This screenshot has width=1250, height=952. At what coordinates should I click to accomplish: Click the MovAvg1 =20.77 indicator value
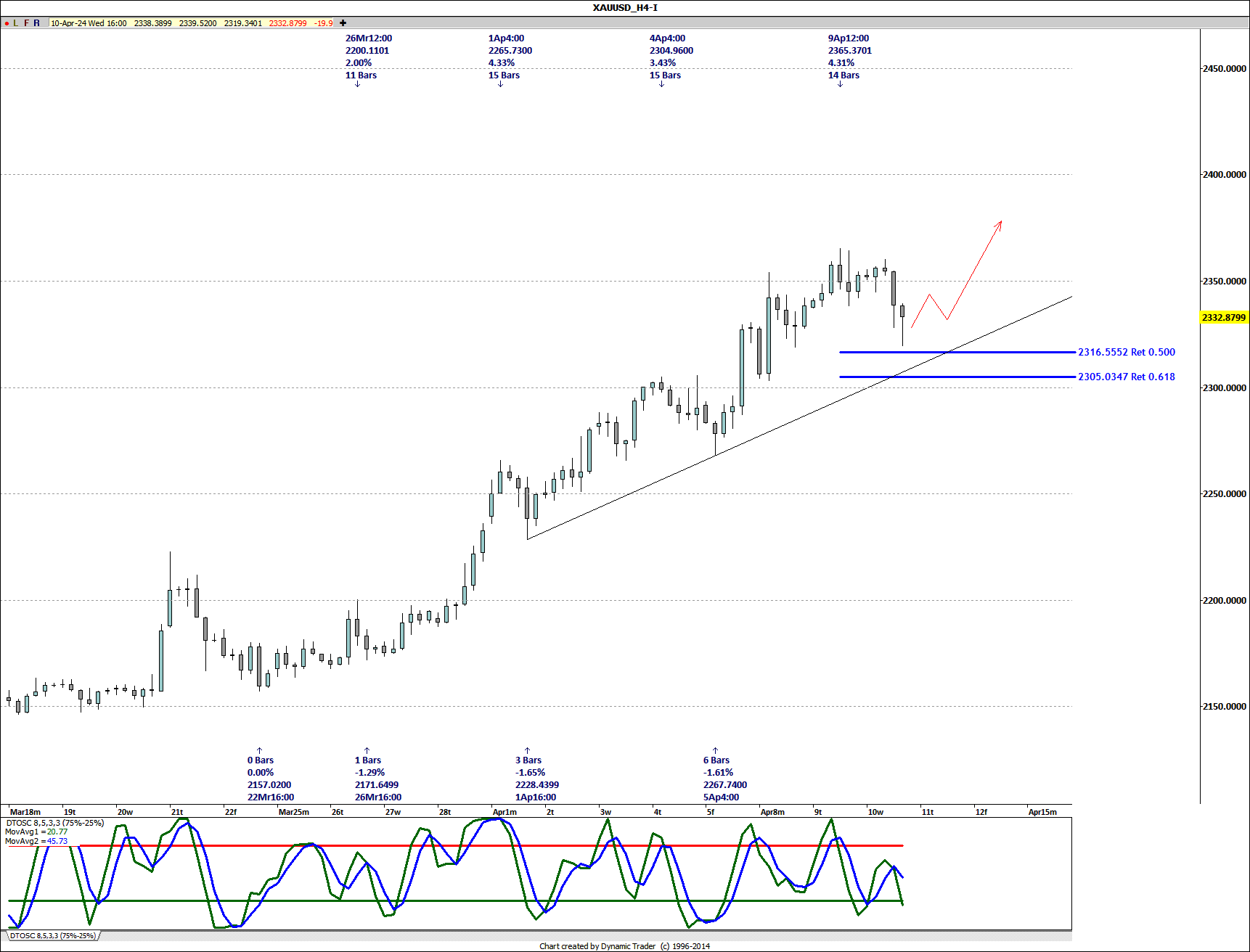pyautogui.click(x=36, y=832)
